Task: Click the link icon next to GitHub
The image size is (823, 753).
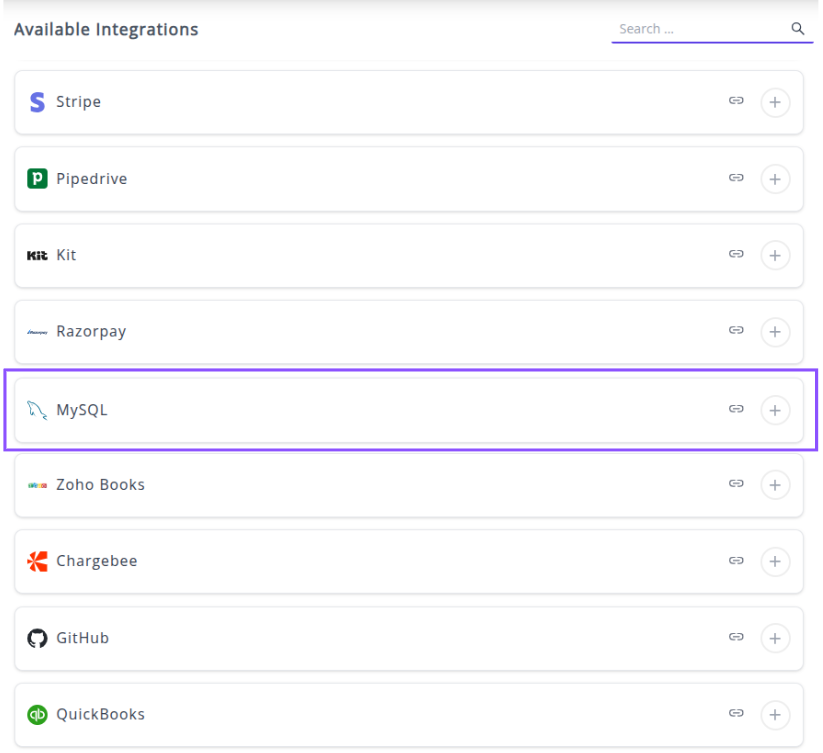Action: (736, 637)
